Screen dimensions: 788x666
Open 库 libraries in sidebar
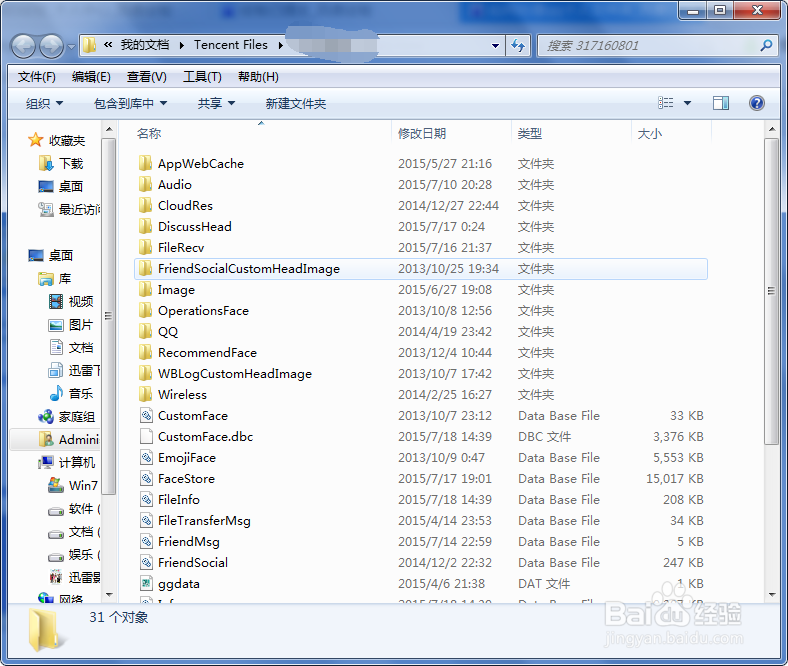55,278
